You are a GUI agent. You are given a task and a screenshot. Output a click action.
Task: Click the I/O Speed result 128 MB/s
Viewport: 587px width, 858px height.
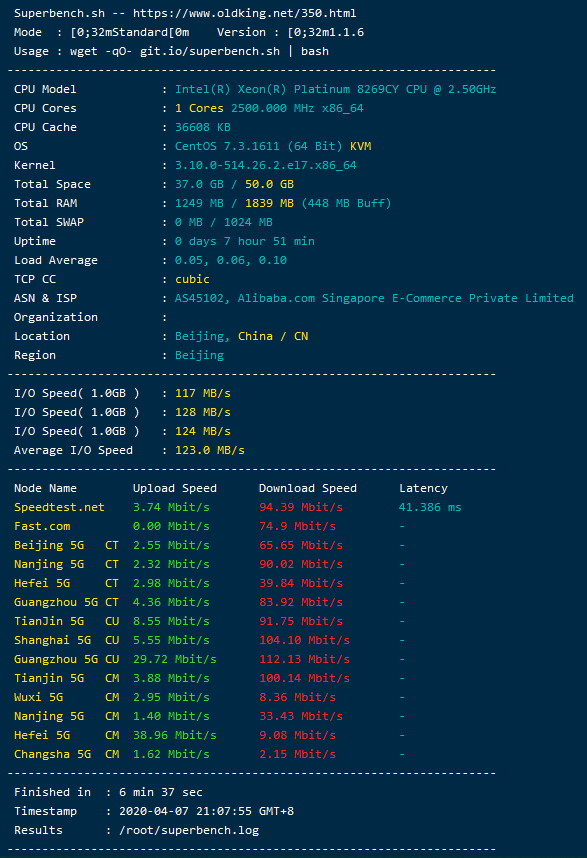(203, 412)
